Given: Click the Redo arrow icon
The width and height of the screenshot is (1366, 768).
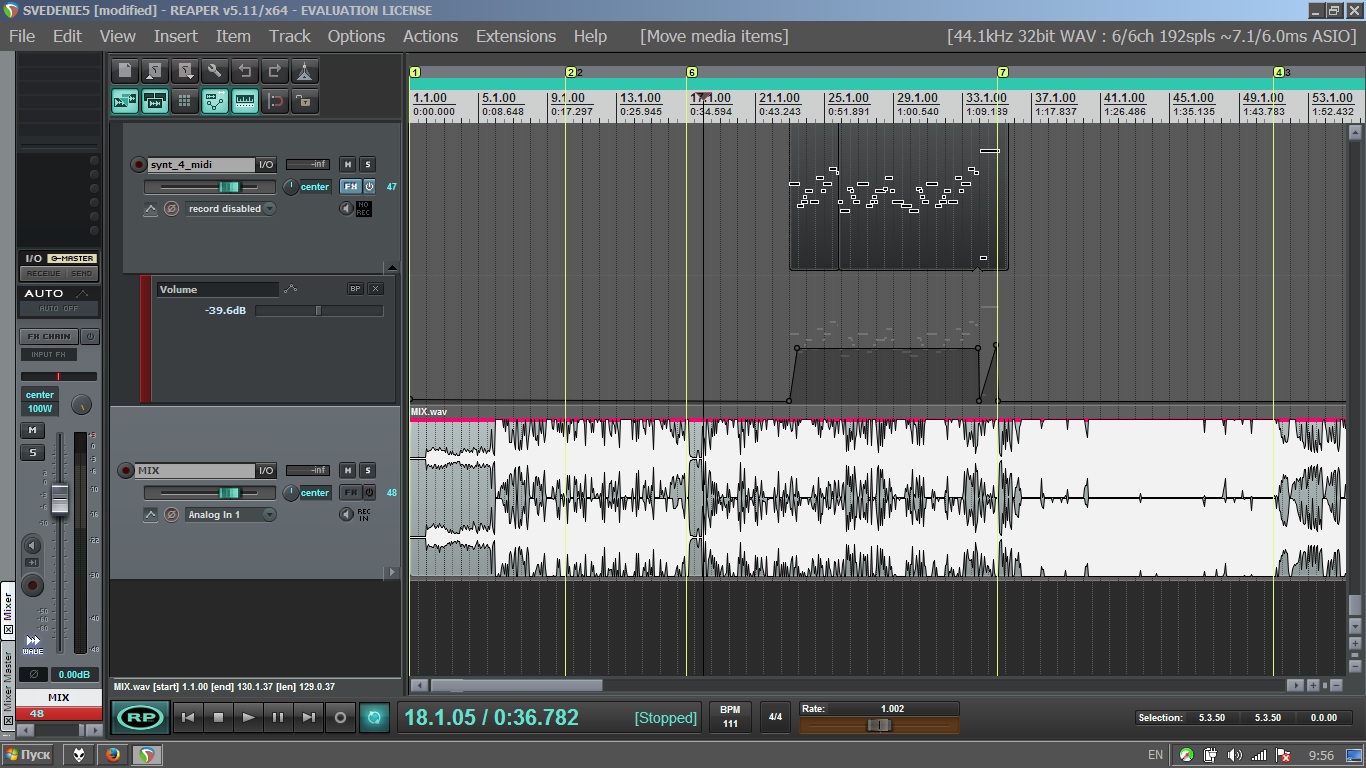Looking at the screenshot, I should tap(275, 71).
